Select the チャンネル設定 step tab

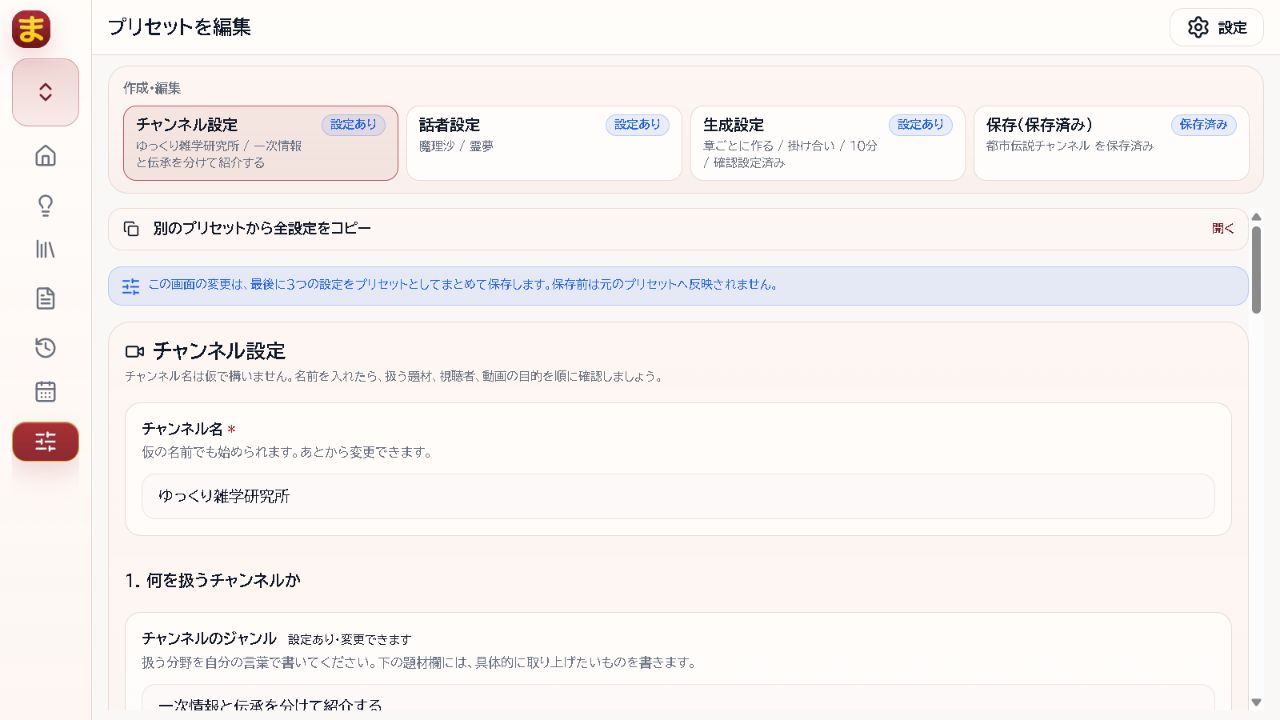click(x=260, y=143)
